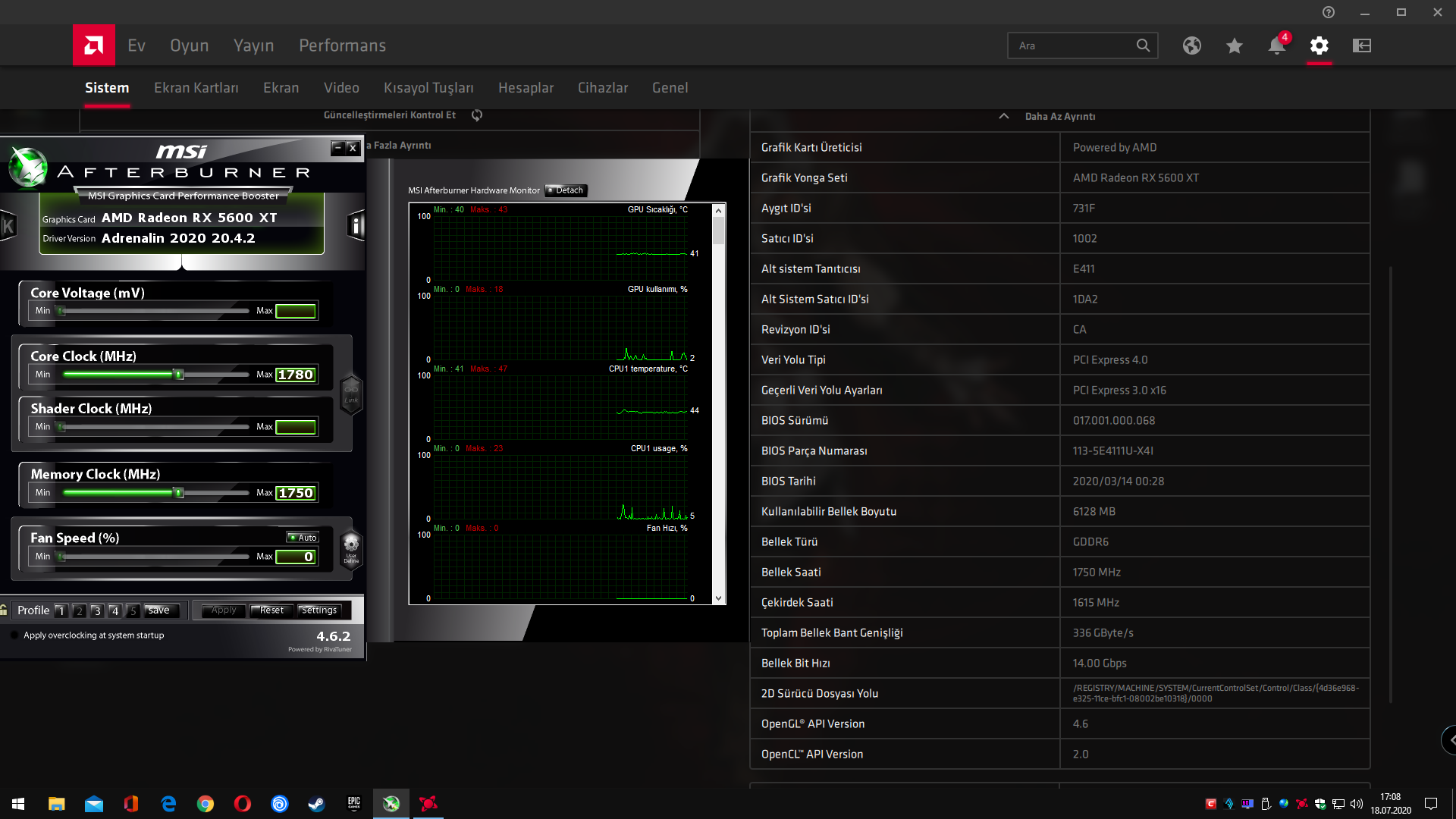This screenshot has width=1456, height=819.
Task: Select Afterburner profile slot 3
Action: (x=97, y=610)
